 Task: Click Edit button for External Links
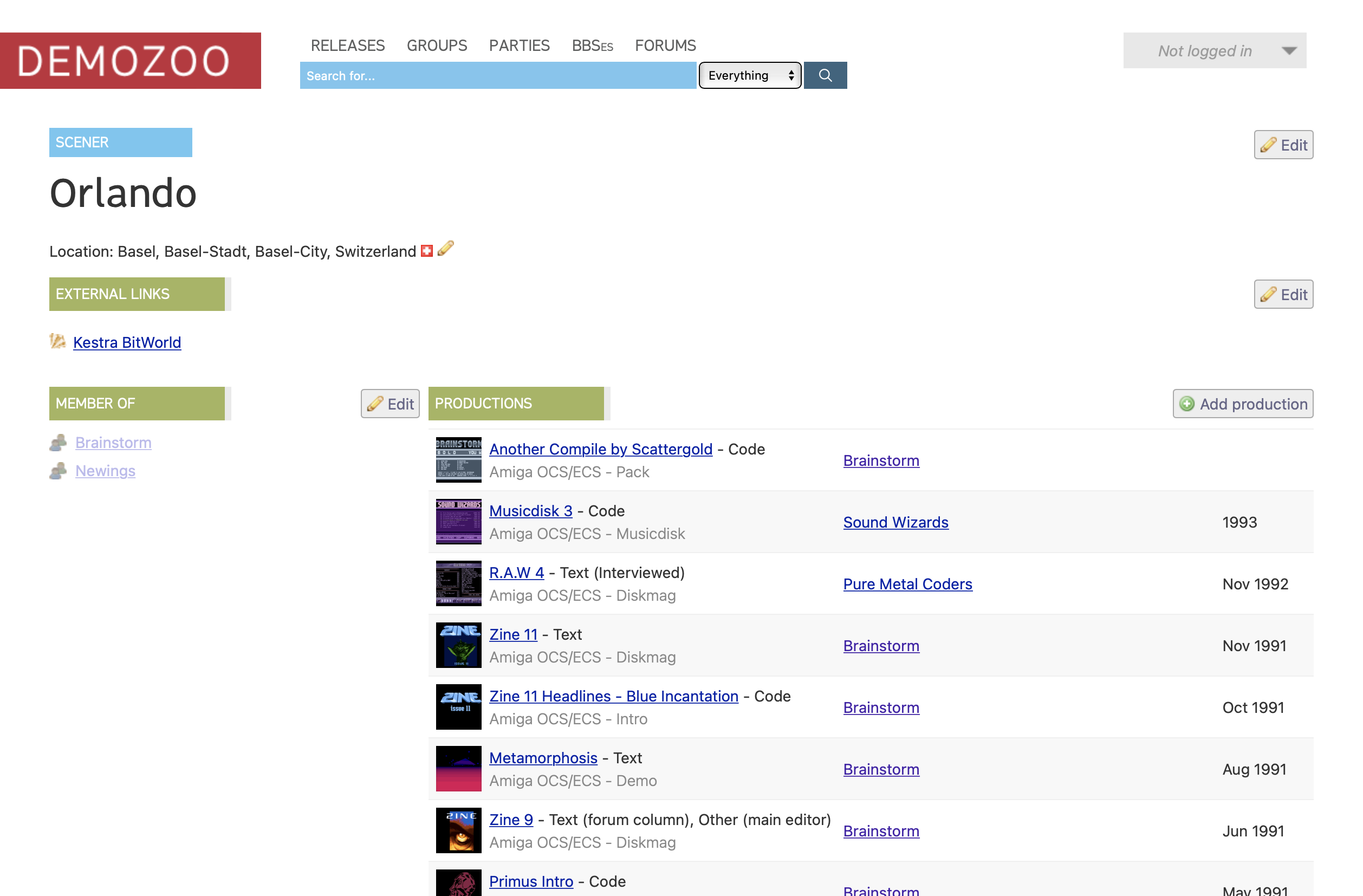pyautogui.click(x=1283, y=294)
